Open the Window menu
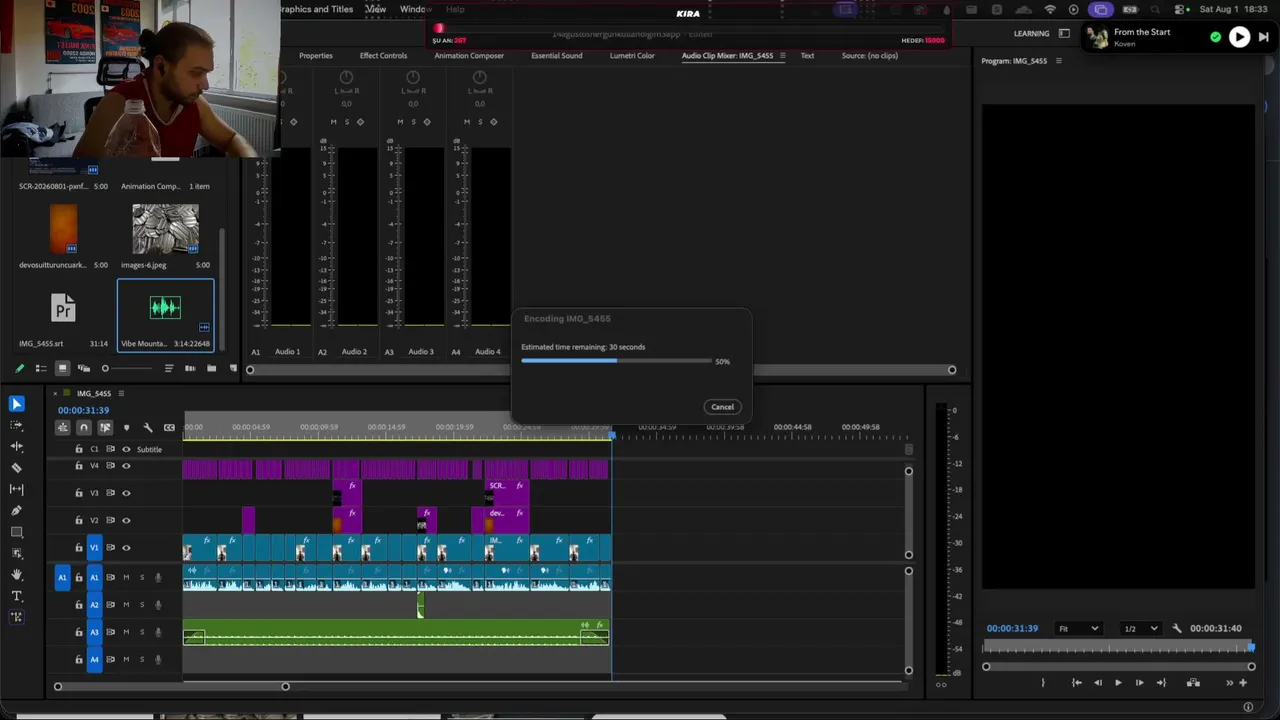 click(415, 9)
